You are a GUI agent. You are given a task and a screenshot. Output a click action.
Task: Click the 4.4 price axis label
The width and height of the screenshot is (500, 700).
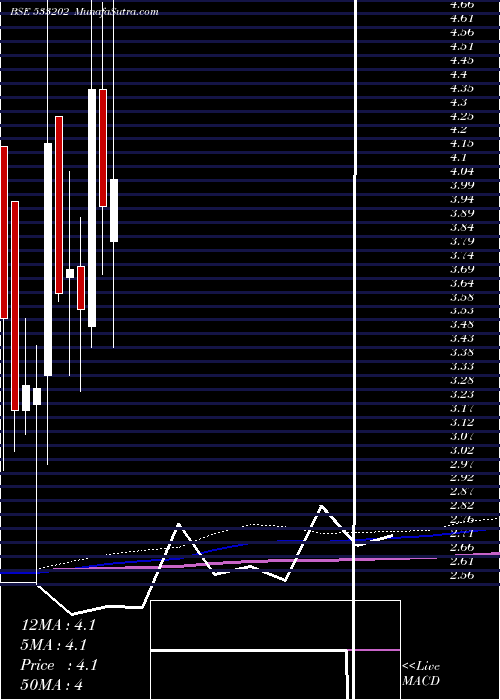point(458,74)
